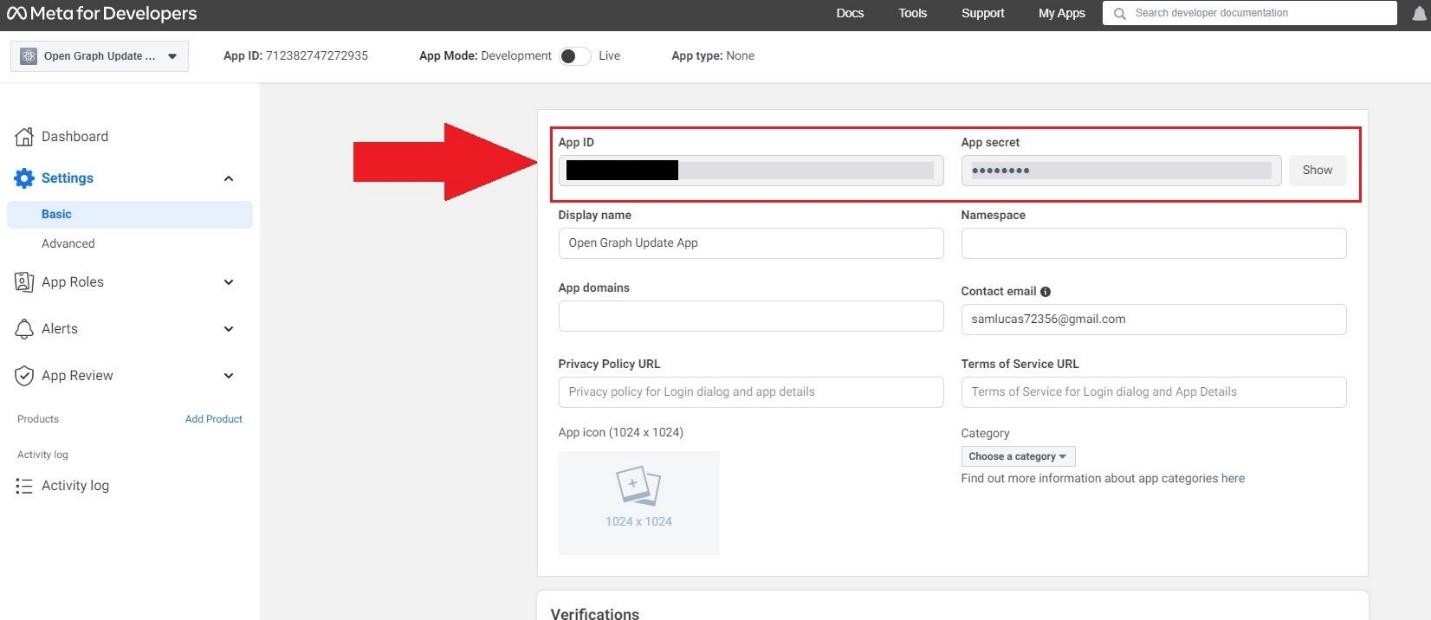Click the Display name field
The image size is (1431, 620).
coord(751,243)
